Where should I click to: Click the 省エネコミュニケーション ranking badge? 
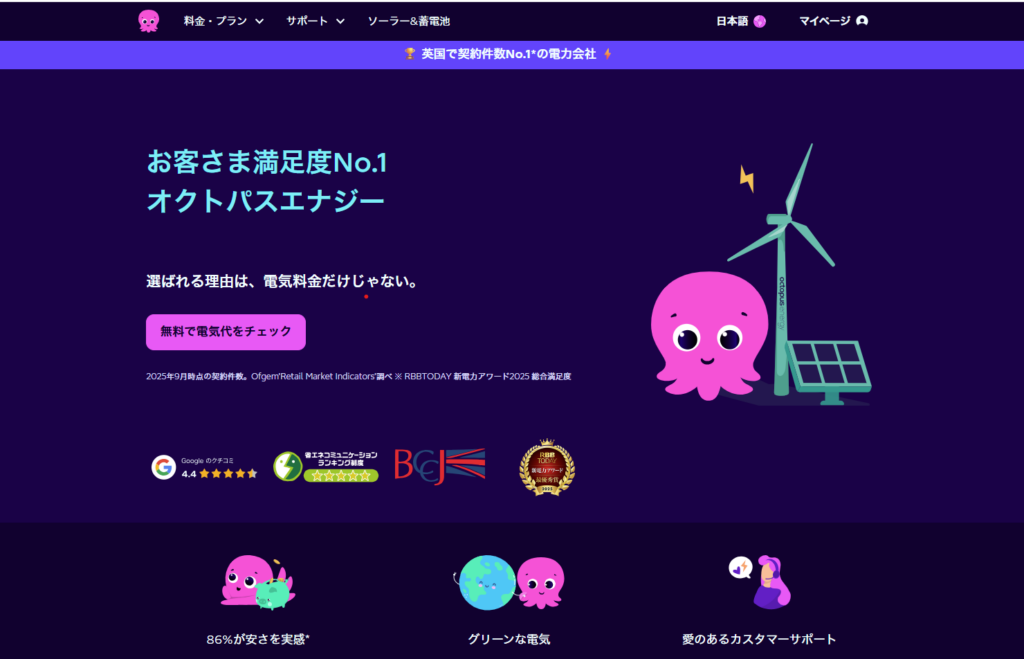click(325, 466)
